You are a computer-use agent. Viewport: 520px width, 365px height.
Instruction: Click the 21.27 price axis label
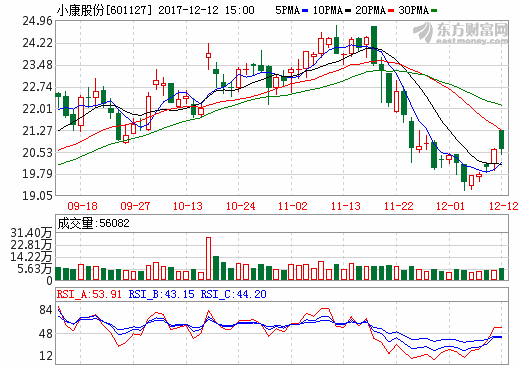click(37, 131)
